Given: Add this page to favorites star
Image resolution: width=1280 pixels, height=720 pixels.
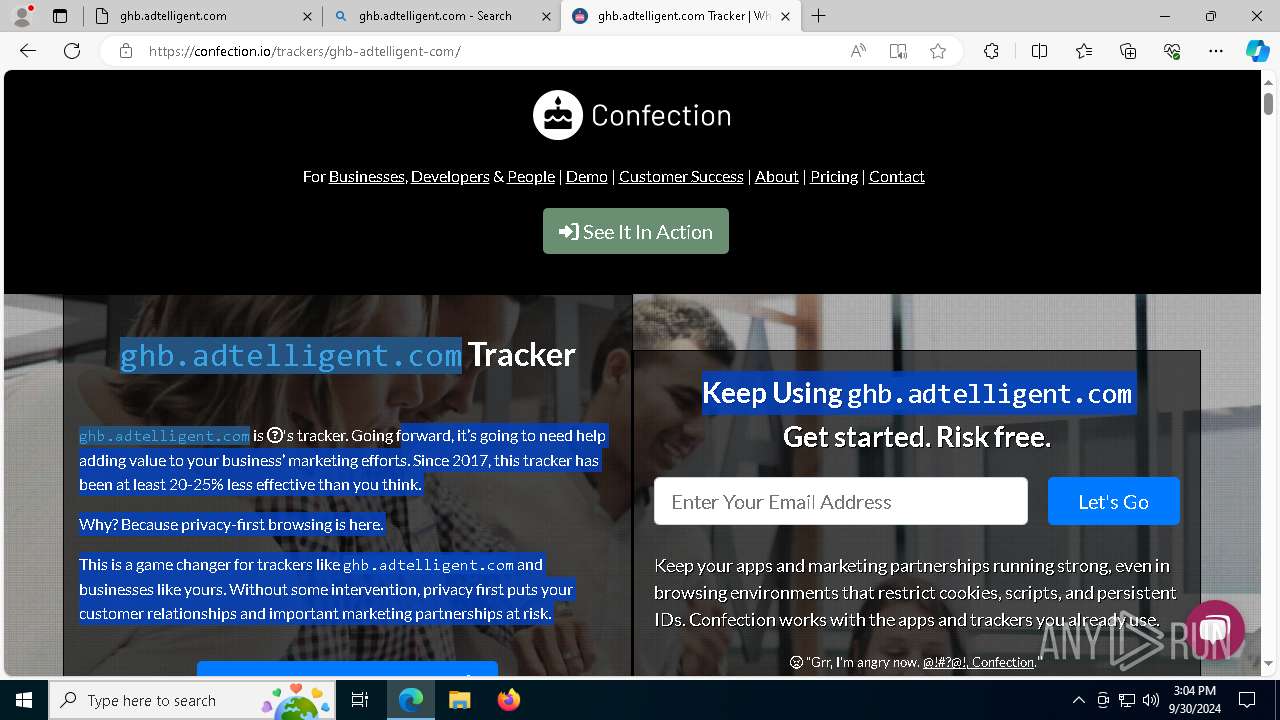Looking at the screenshot, I should click(x=938, y=51).
